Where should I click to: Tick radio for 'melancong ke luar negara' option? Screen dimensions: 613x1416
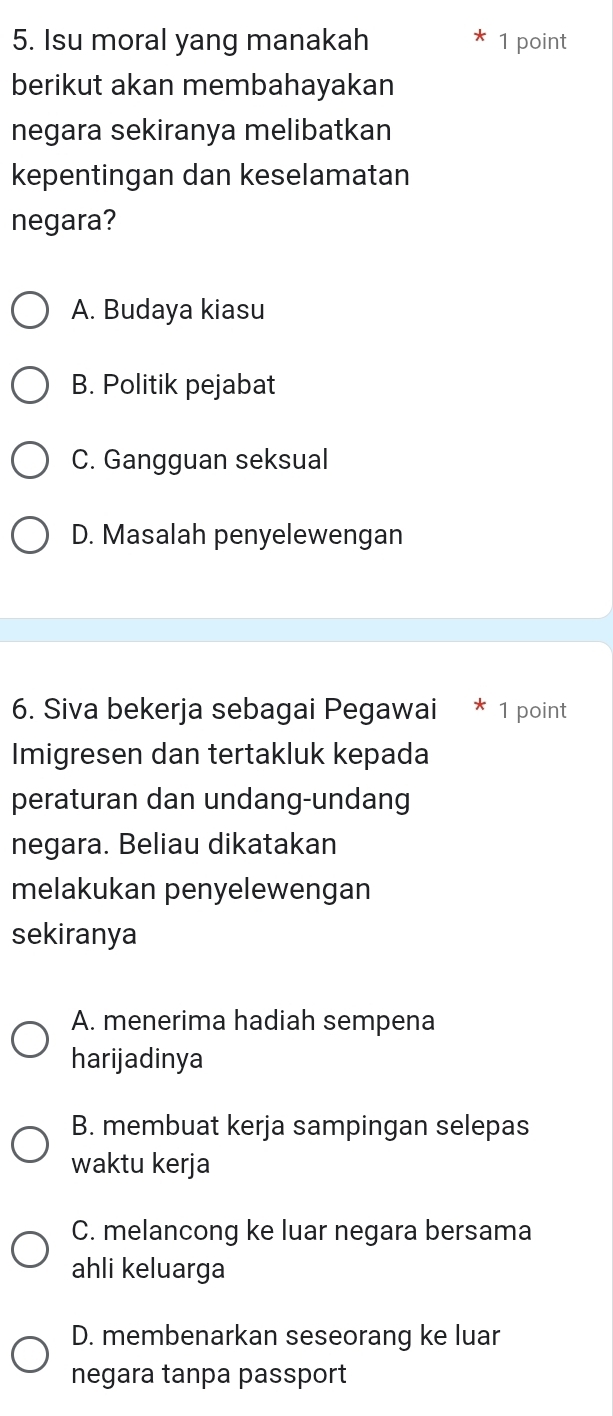pos(30,1250)
